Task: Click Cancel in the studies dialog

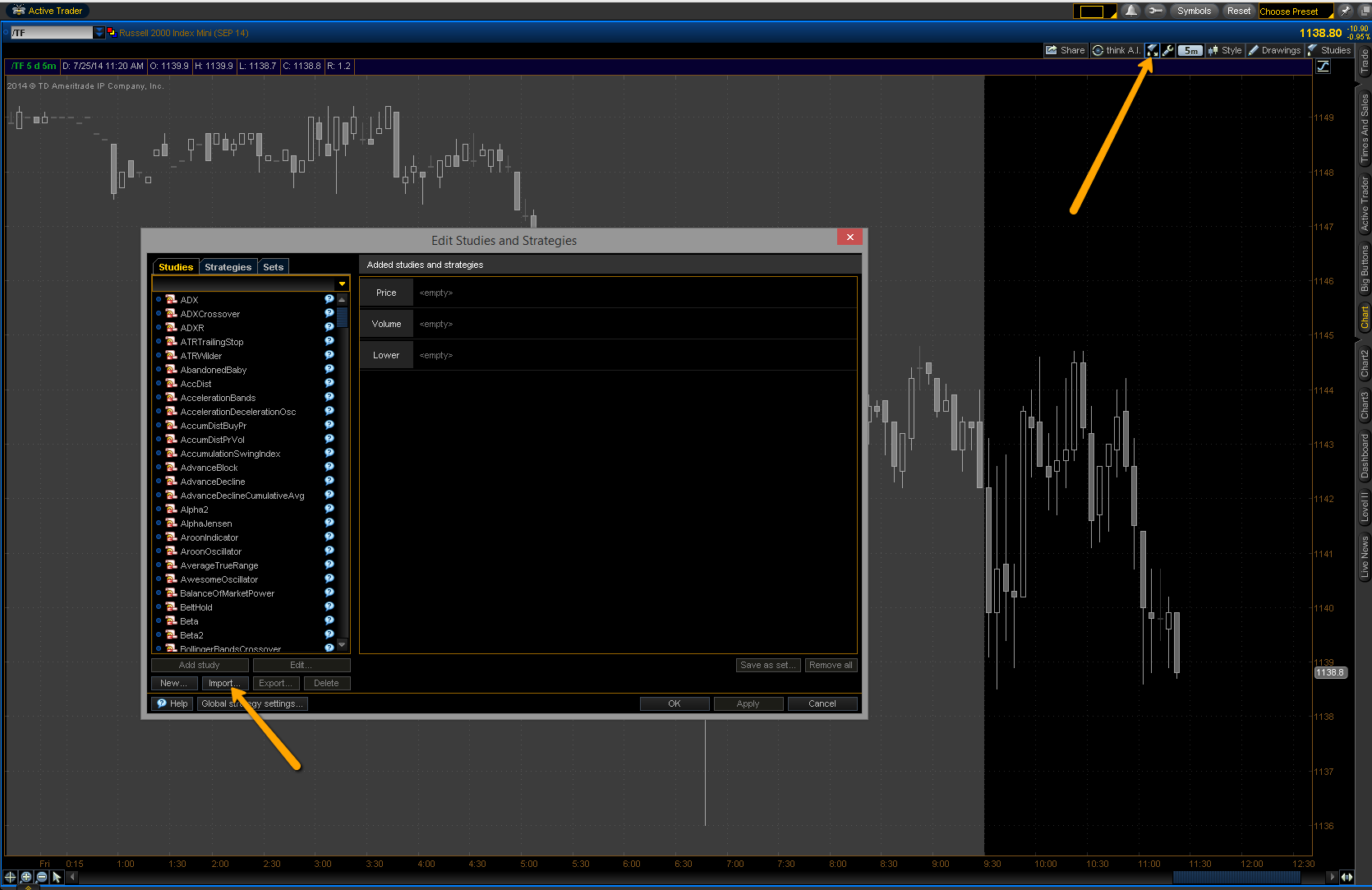Action: [x=822, y=703]
